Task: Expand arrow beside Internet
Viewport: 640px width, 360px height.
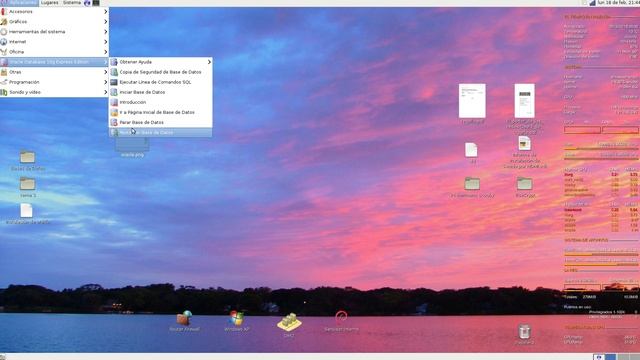Action: [105, 42]
